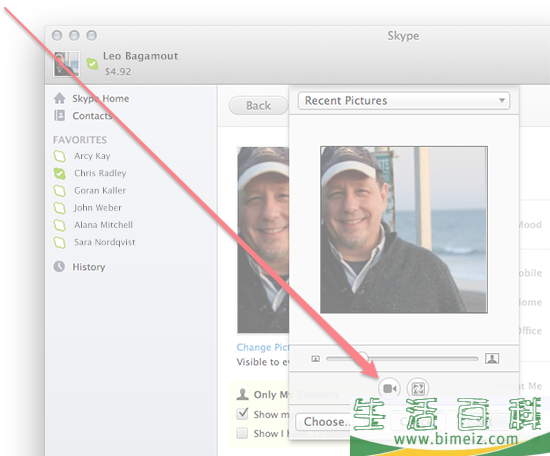The height and width of the screenshot is (456, 550).
Task: Adjust the picture zoom slider handle
Action: pos(362,358)
